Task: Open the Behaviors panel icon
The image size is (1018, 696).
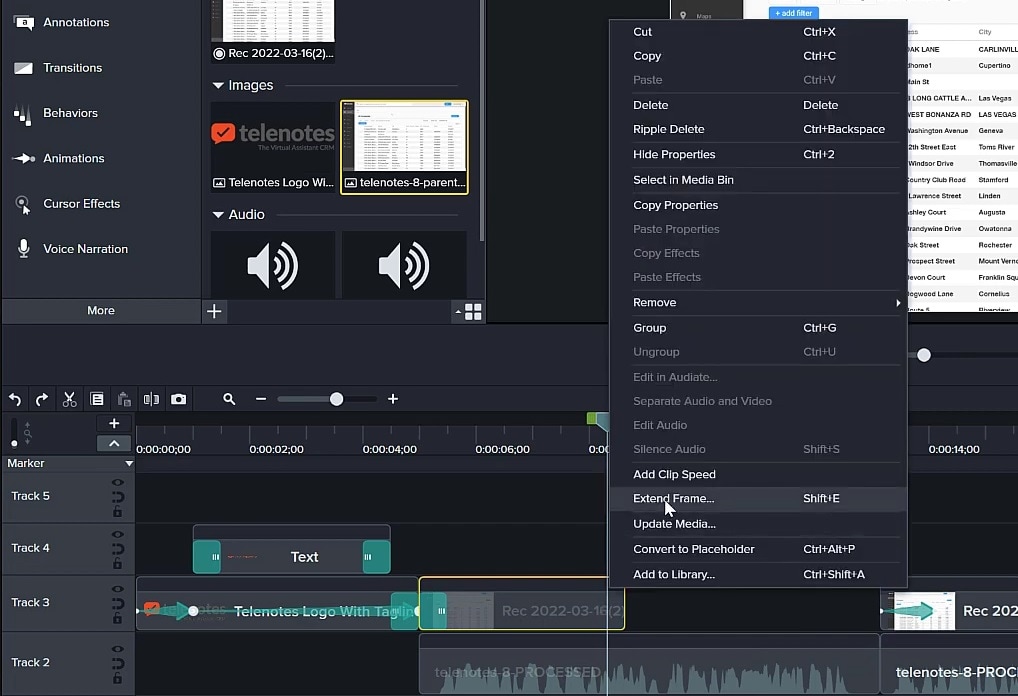Action: (22, 114)
